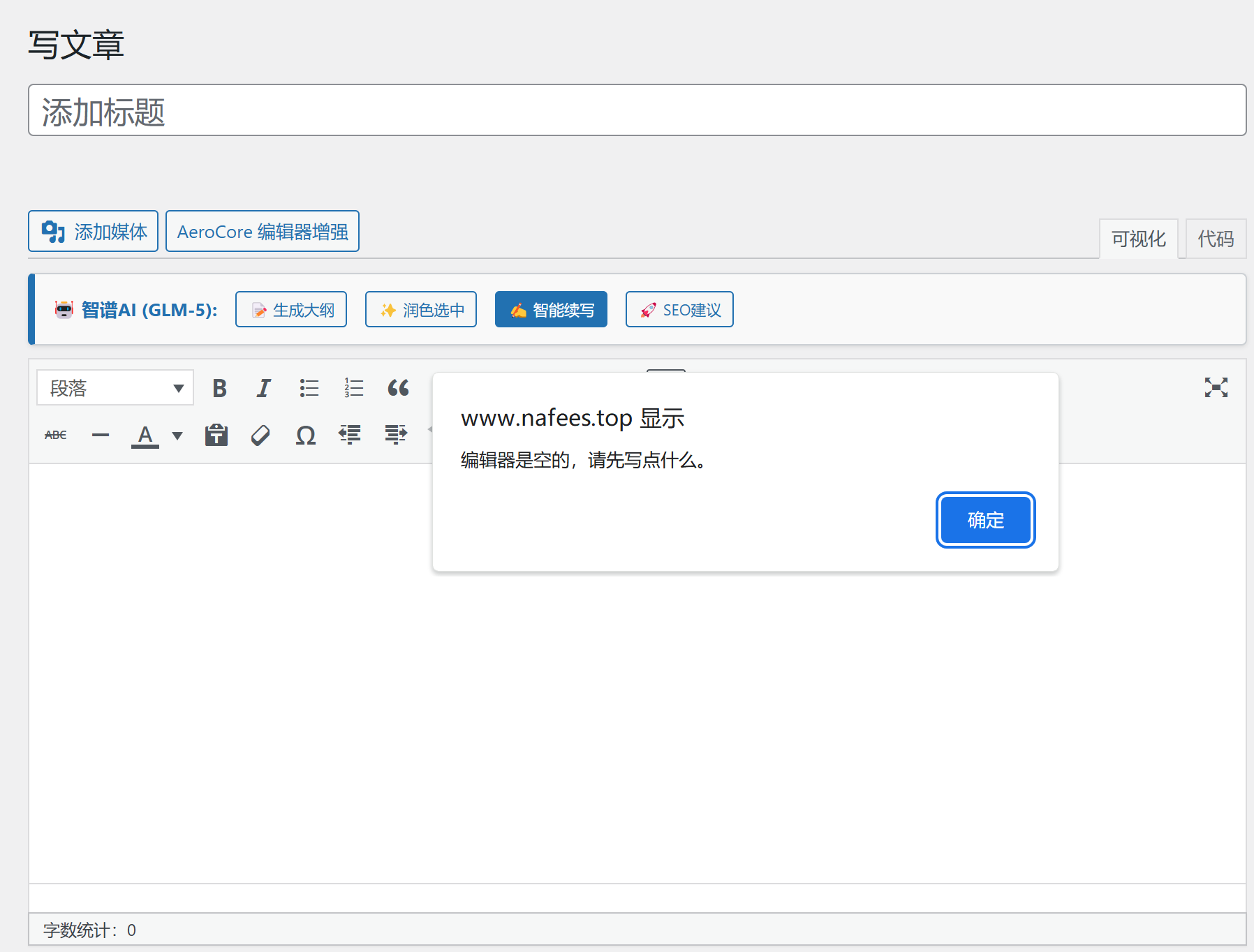The image size is (1254, 952).
Task: Toggle italic text formatting
Action: pyautogui.click(x=263, y=388)
